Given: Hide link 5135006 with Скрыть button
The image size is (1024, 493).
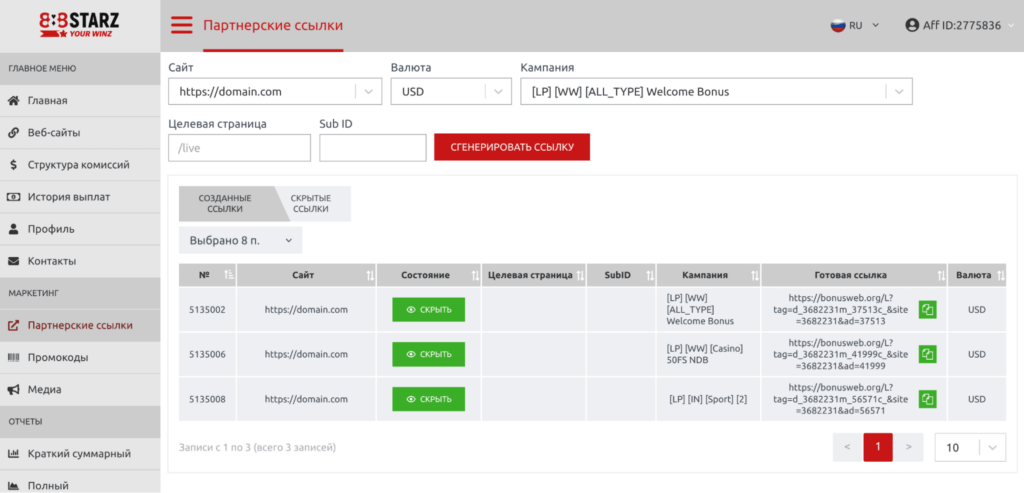Looking at the screenshot, I should [x=428, y=354].
